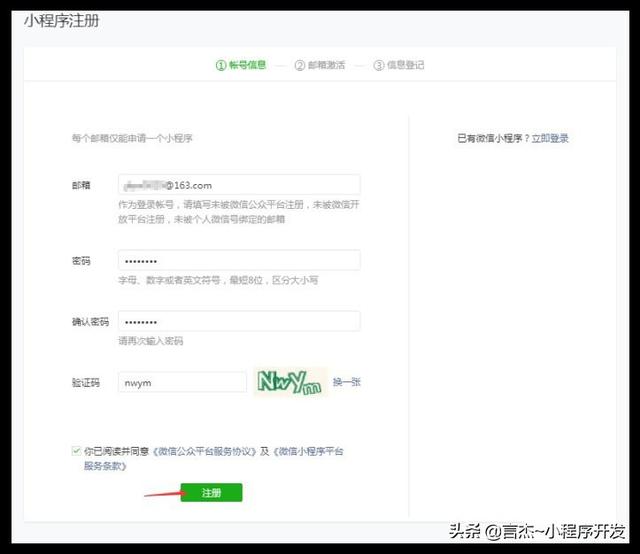Focus the 确认密码 confirm password field
This screenshot has width=640, height=554.
point(239,321)
